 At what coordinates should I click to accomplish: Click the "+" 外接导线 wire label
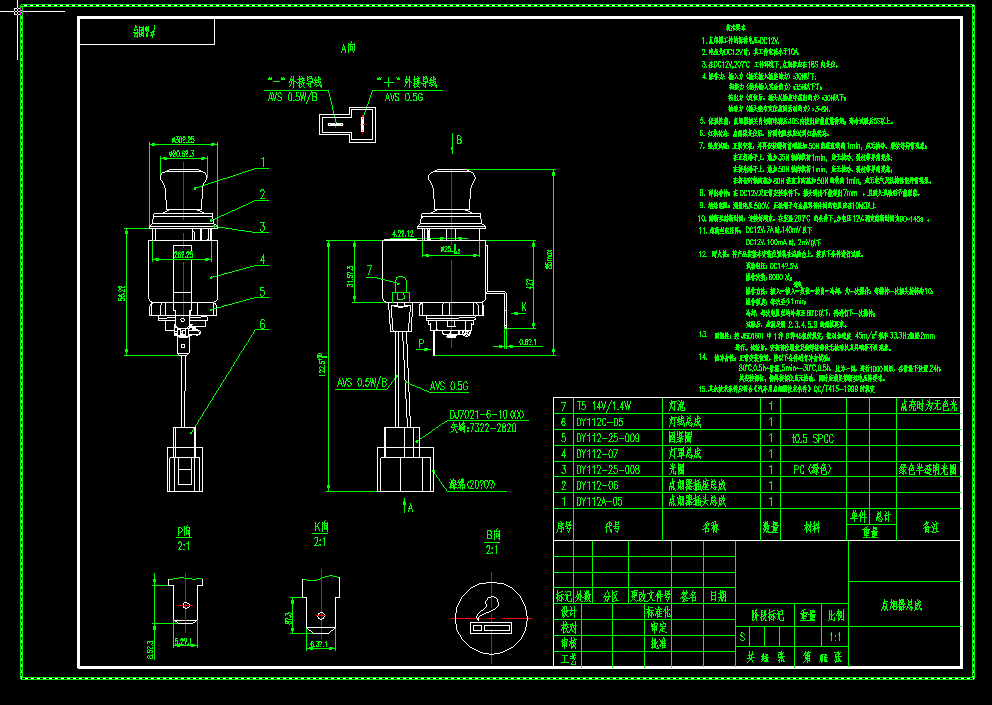coord(407,82)
